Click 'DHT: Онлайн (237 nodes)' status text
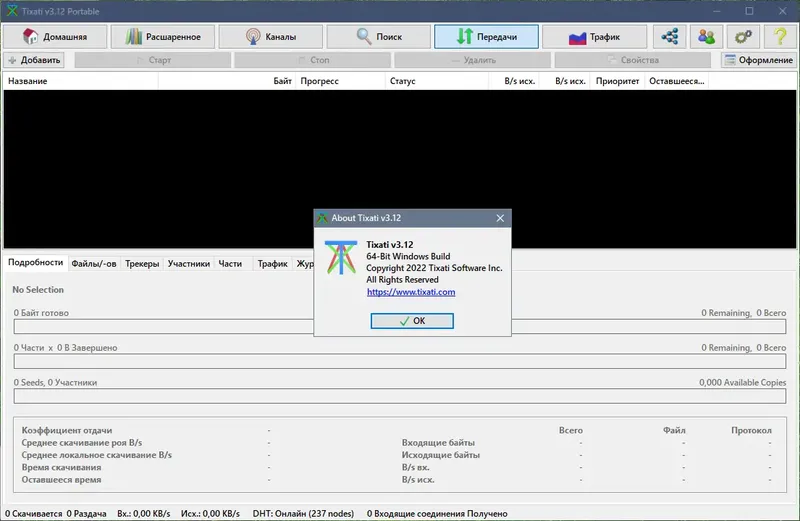This screenshot has height=521, width=800. tap(303, 513)
